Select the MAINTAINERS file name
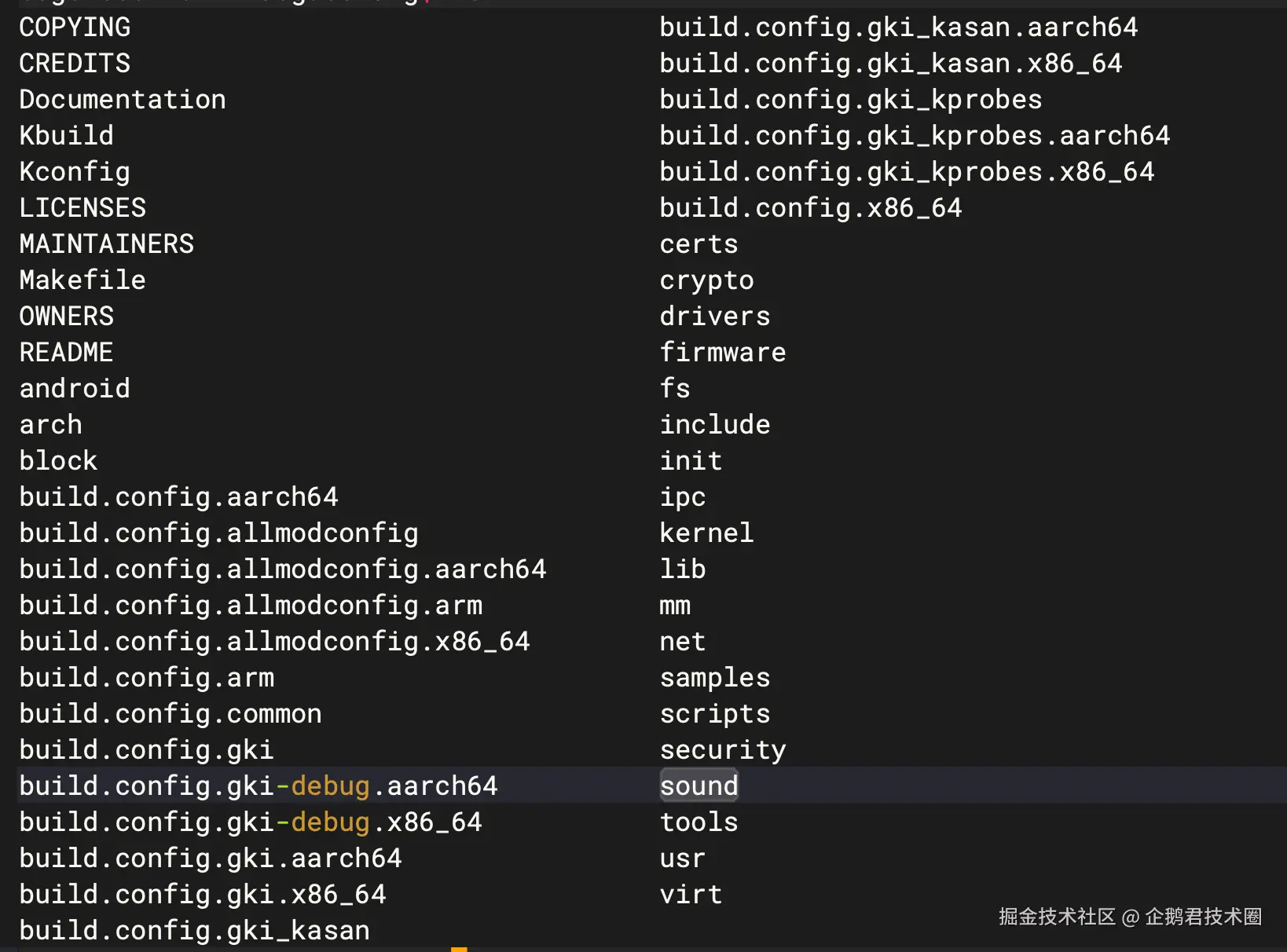This screenshot has height=952, width=1287. (x=106, y=244)
